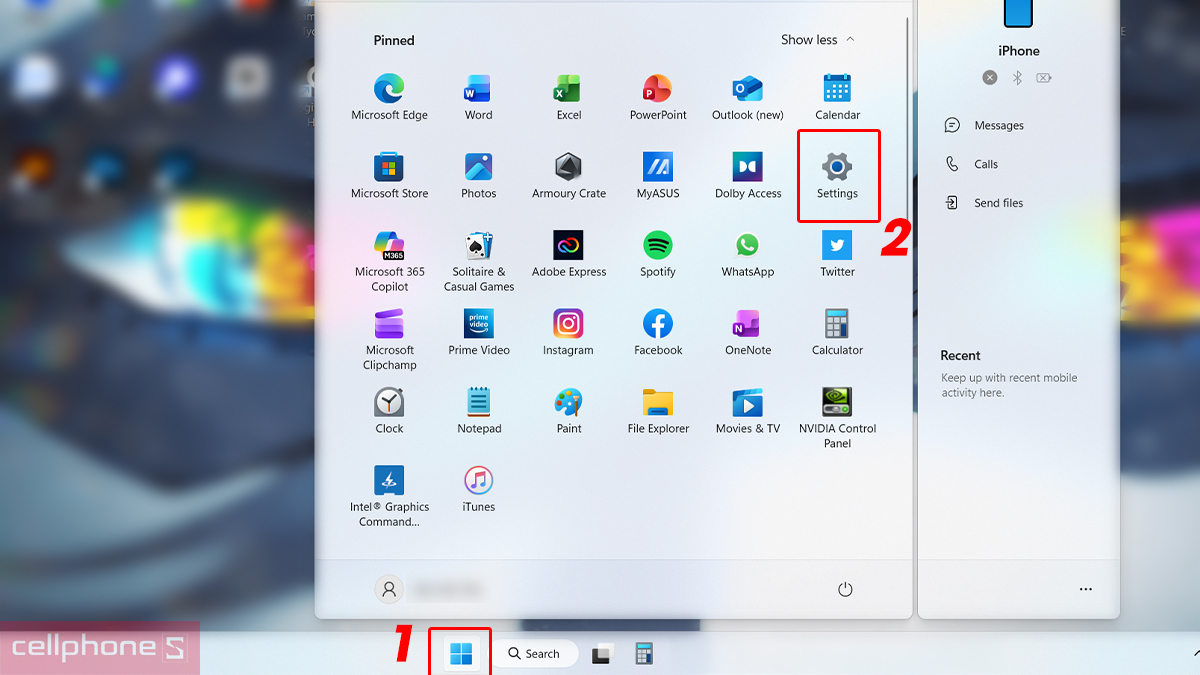Launch Adobe Express

click(569, 255)
